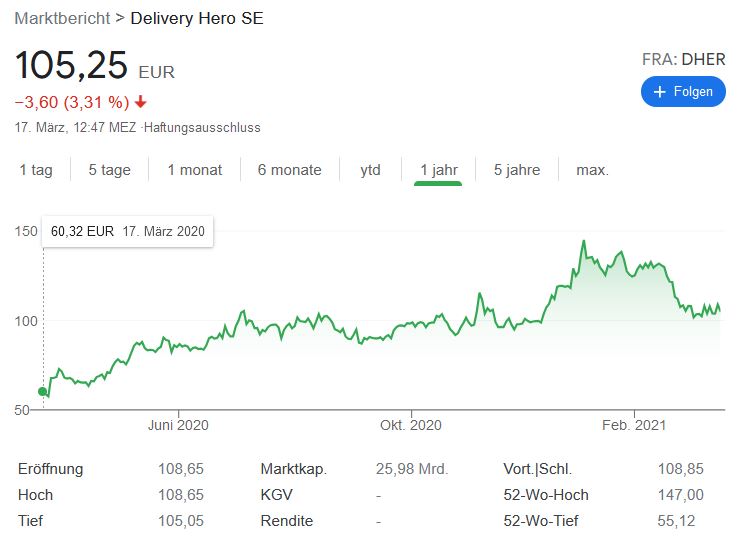Click the KGV label
Screen dimensions: 744x544
276,495
